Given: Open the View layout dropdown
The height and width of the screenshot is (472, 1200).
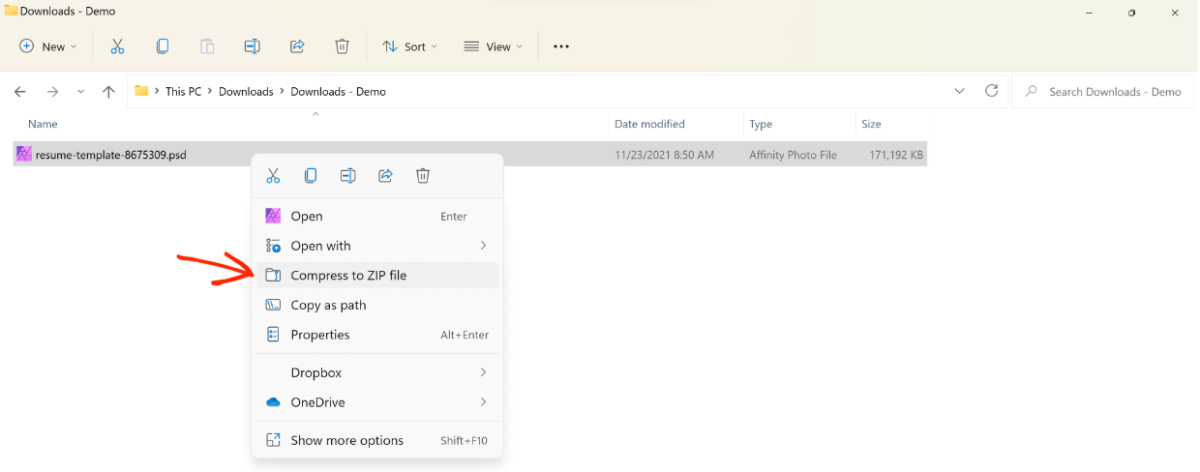Looking at the screenshot, I should tap(493, 46).
